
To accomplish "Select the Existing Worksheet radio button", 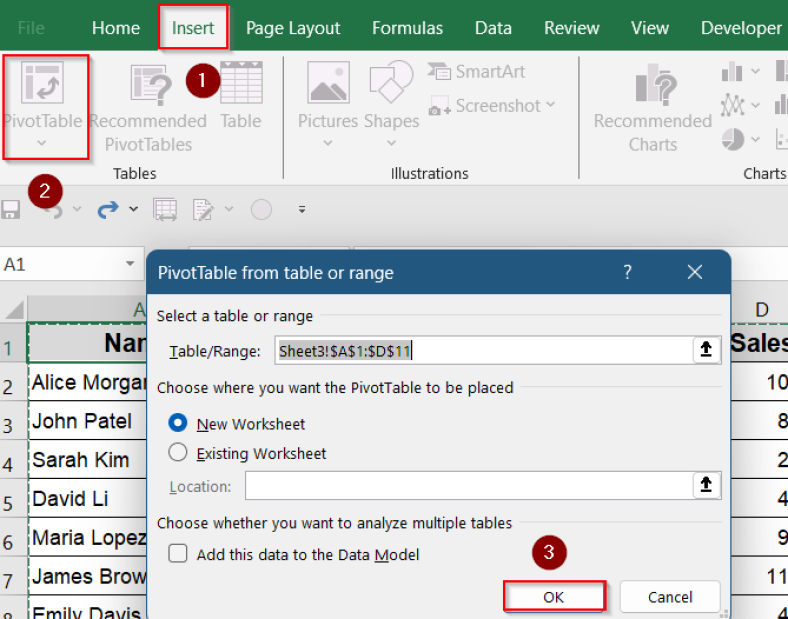I will coord(178,453).
